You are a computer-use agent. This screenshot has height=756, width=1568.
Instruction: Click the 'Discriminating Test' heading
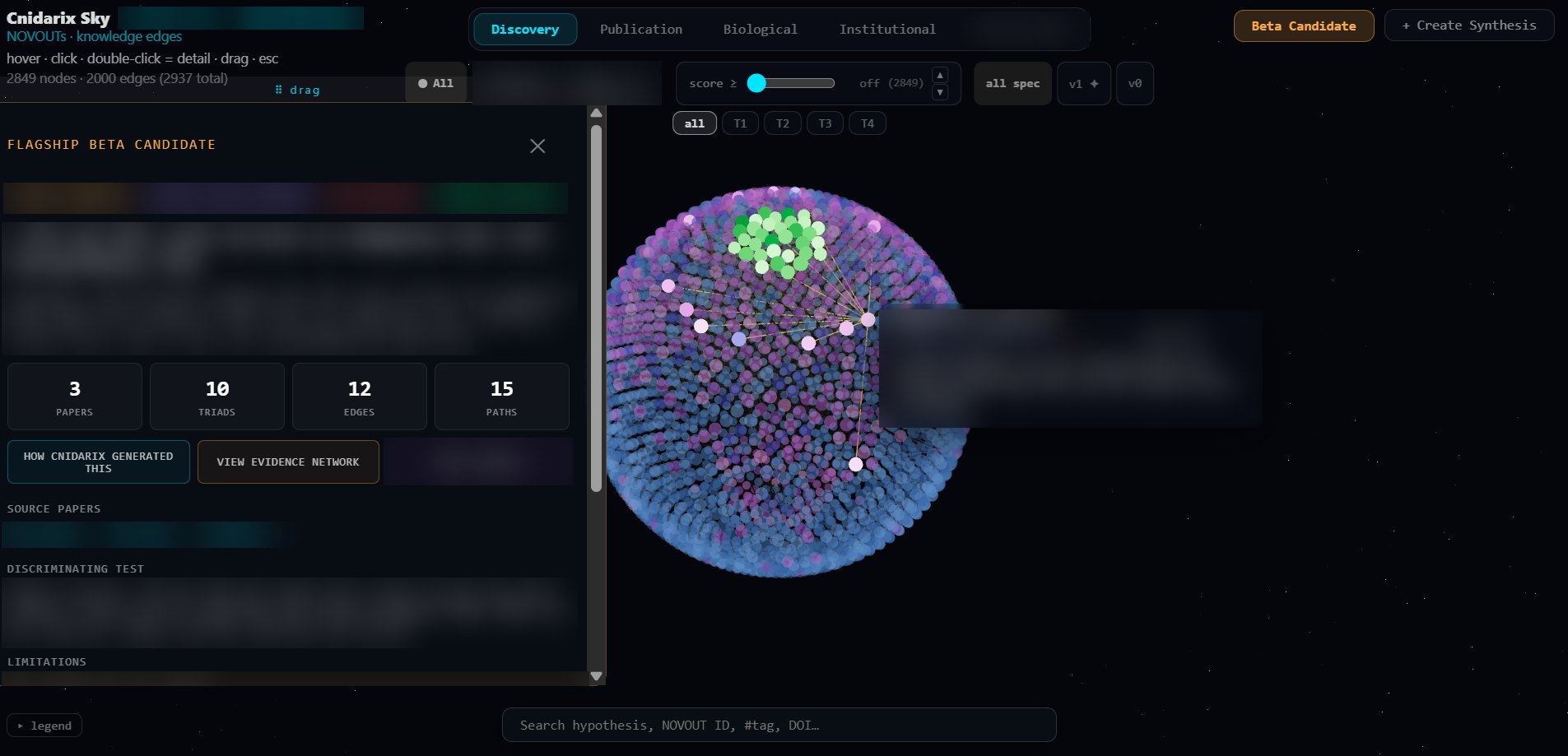tap(75, 568)
